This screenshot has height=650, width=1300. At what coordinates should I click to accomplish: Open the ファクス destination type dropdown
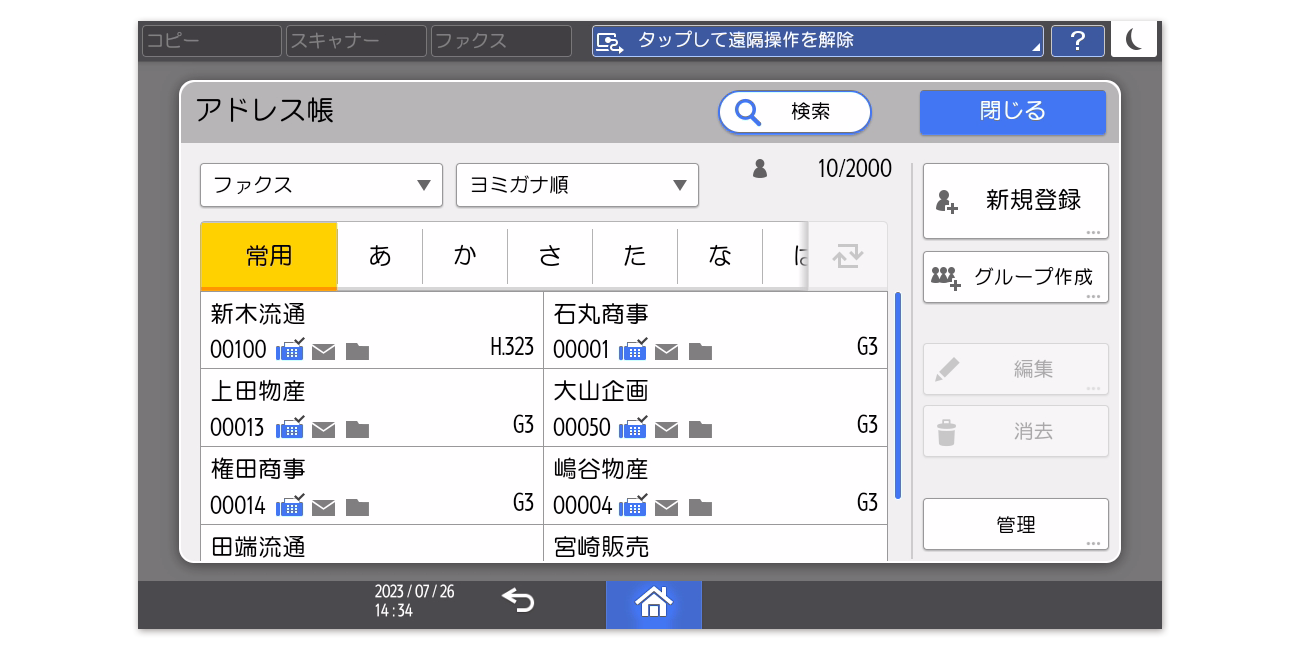[x=321, y=185]
